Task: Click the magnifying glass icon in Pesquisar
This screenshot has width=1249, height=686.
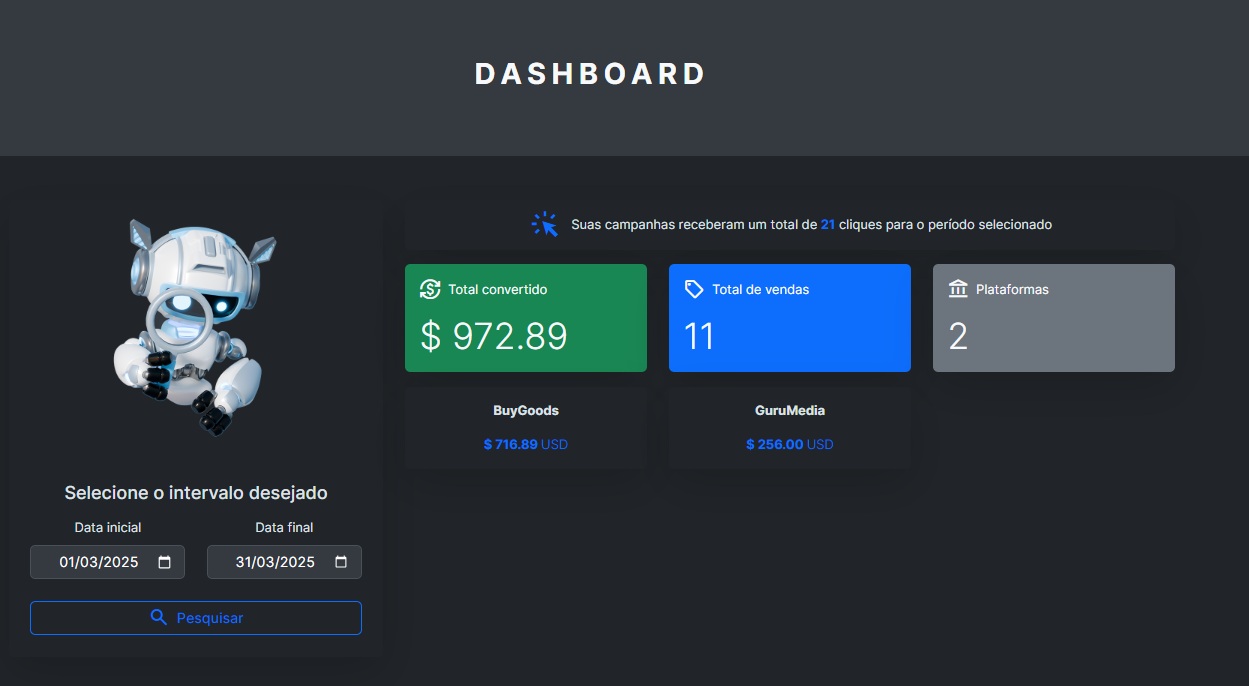Action: click(158, 618)
